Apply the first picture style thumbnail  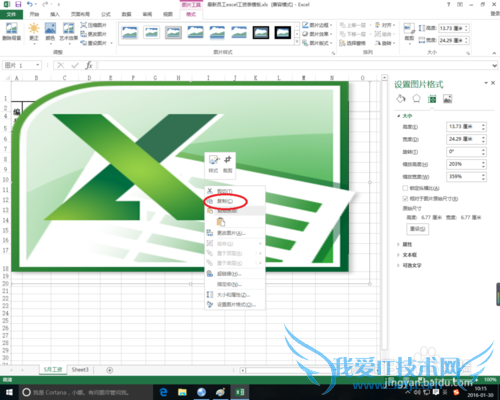point(130,33)
